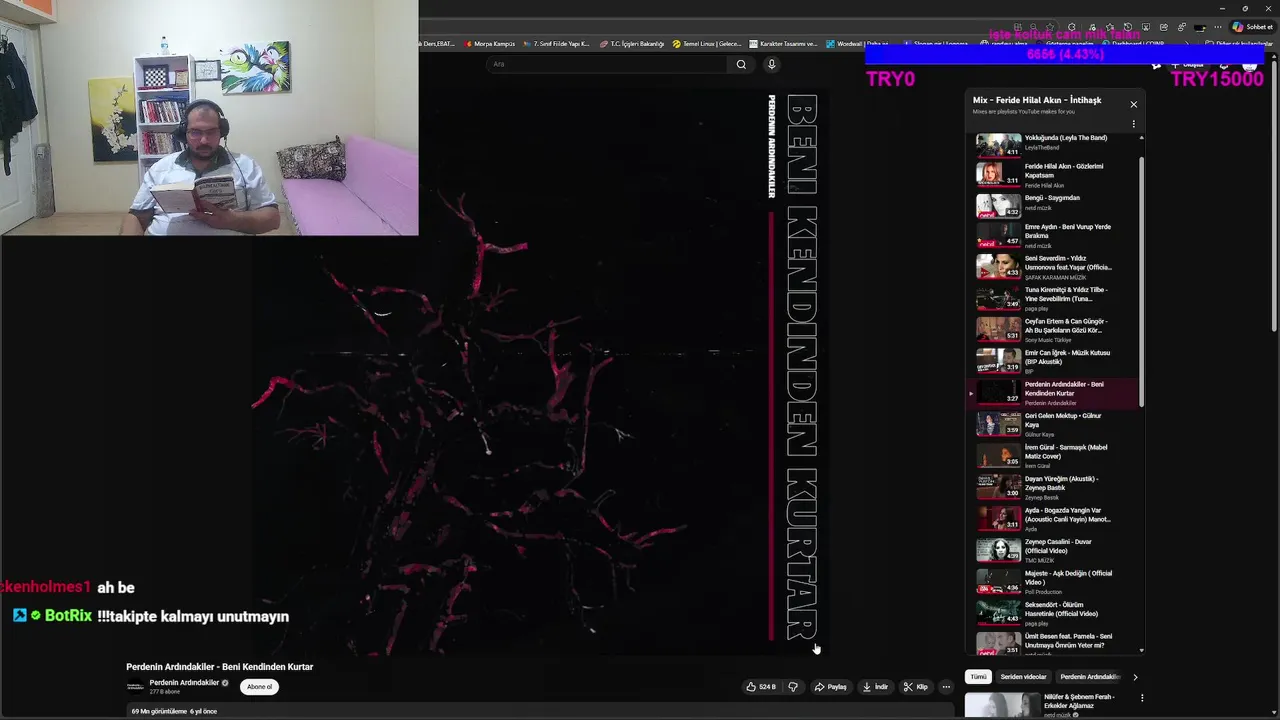This screenshot has width=1280, height=720.
Task: Play Ümit Besen feat. Pamela song
Action: (1055, 643)
